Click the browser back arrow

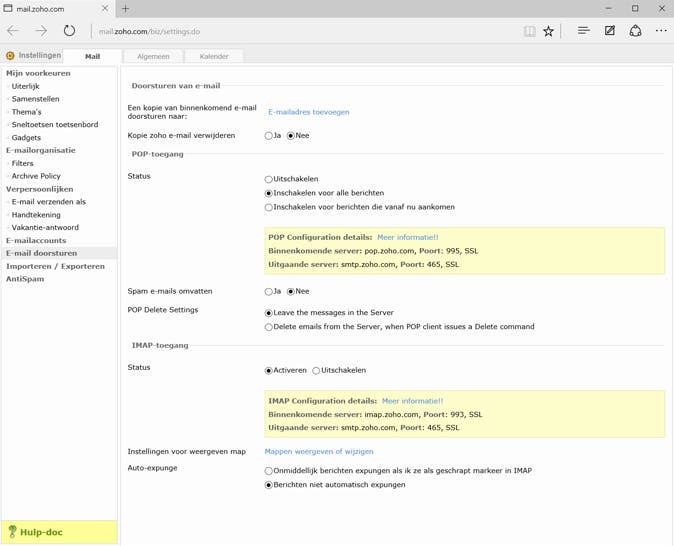(x=13, y=31)
